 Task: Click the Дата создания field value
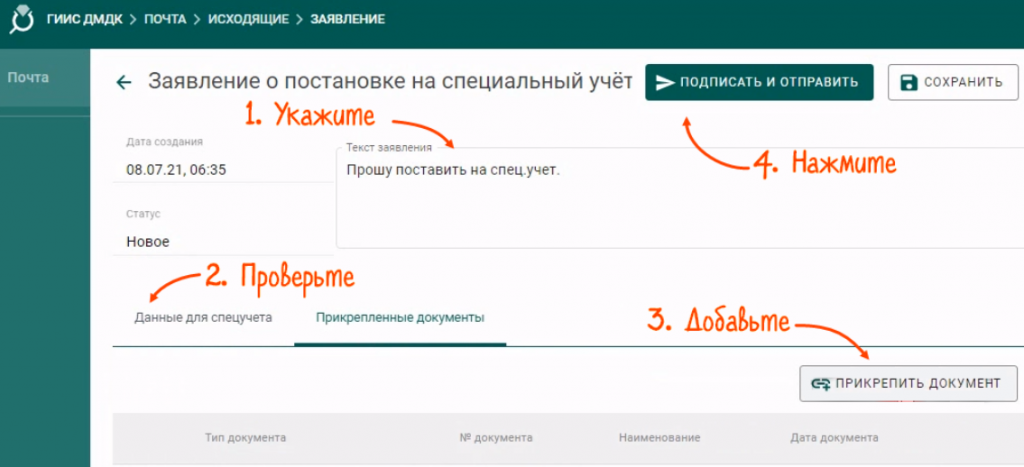click(x=176, y=169)
